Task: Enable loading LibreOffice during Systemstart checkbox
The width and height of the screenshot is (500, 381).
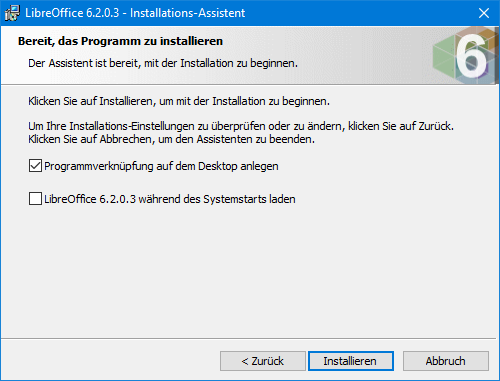Action: pos(35,199)
